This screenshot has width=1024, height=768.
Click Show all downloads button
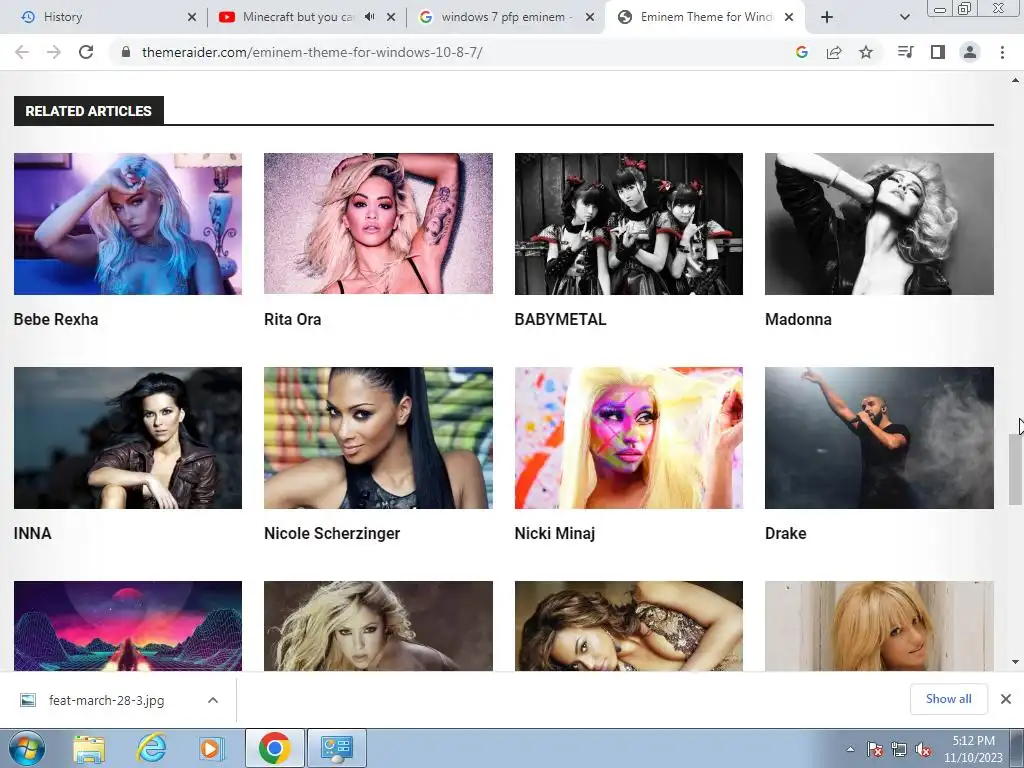coord(948,699)
